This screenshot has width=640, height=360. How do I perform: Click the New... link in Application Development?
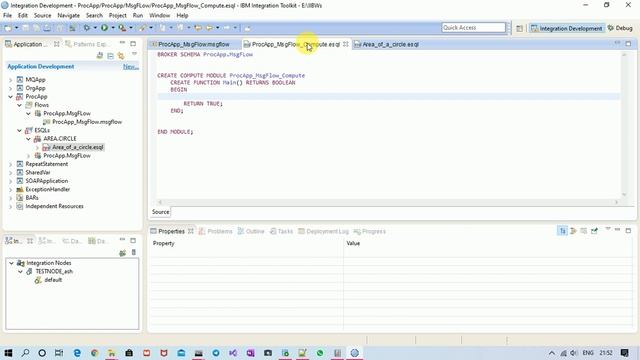[x=131, y=67]
